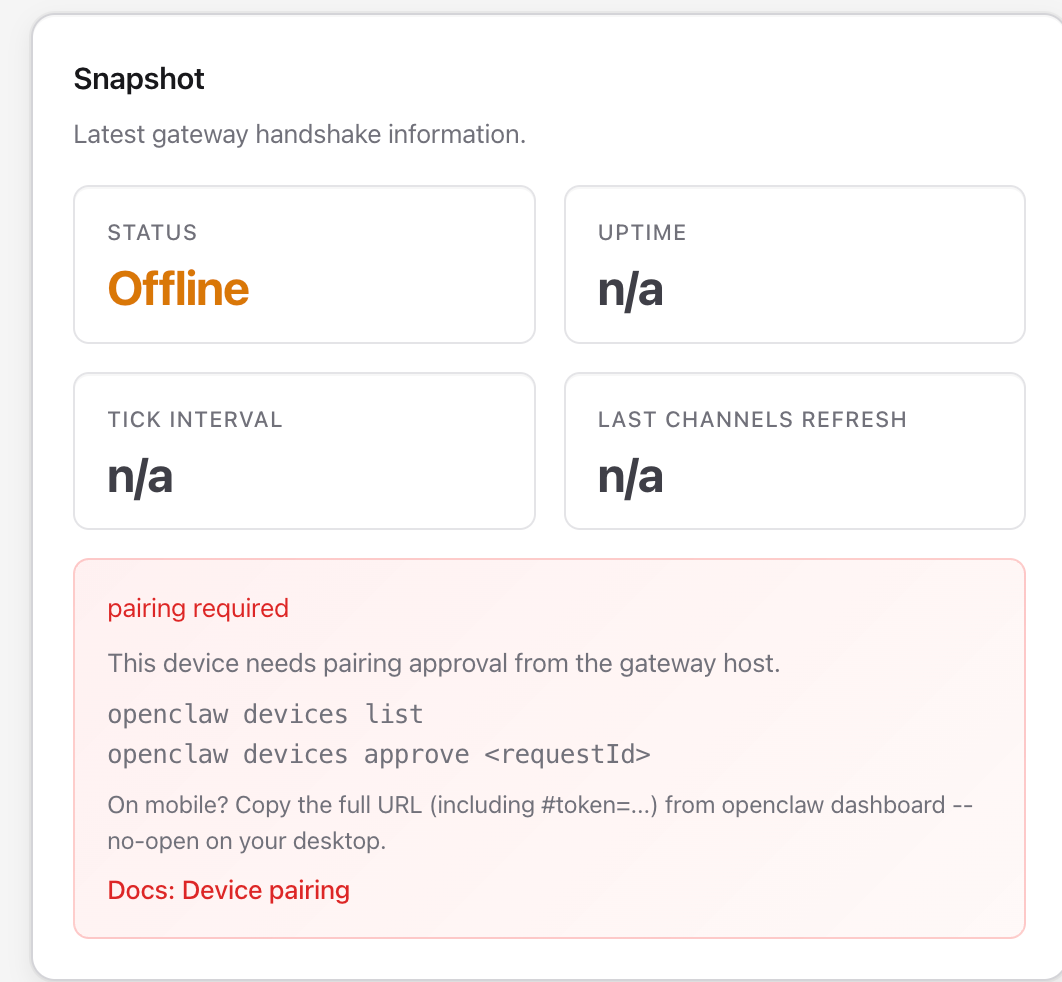Select the n/a value under UPTIME

pos(630,288)
